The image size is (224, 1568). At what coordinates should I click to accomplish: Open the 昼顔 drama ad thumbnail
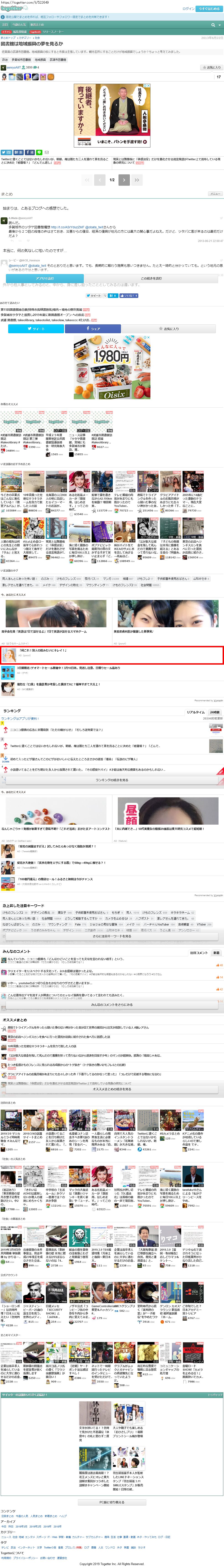[167, 811]
